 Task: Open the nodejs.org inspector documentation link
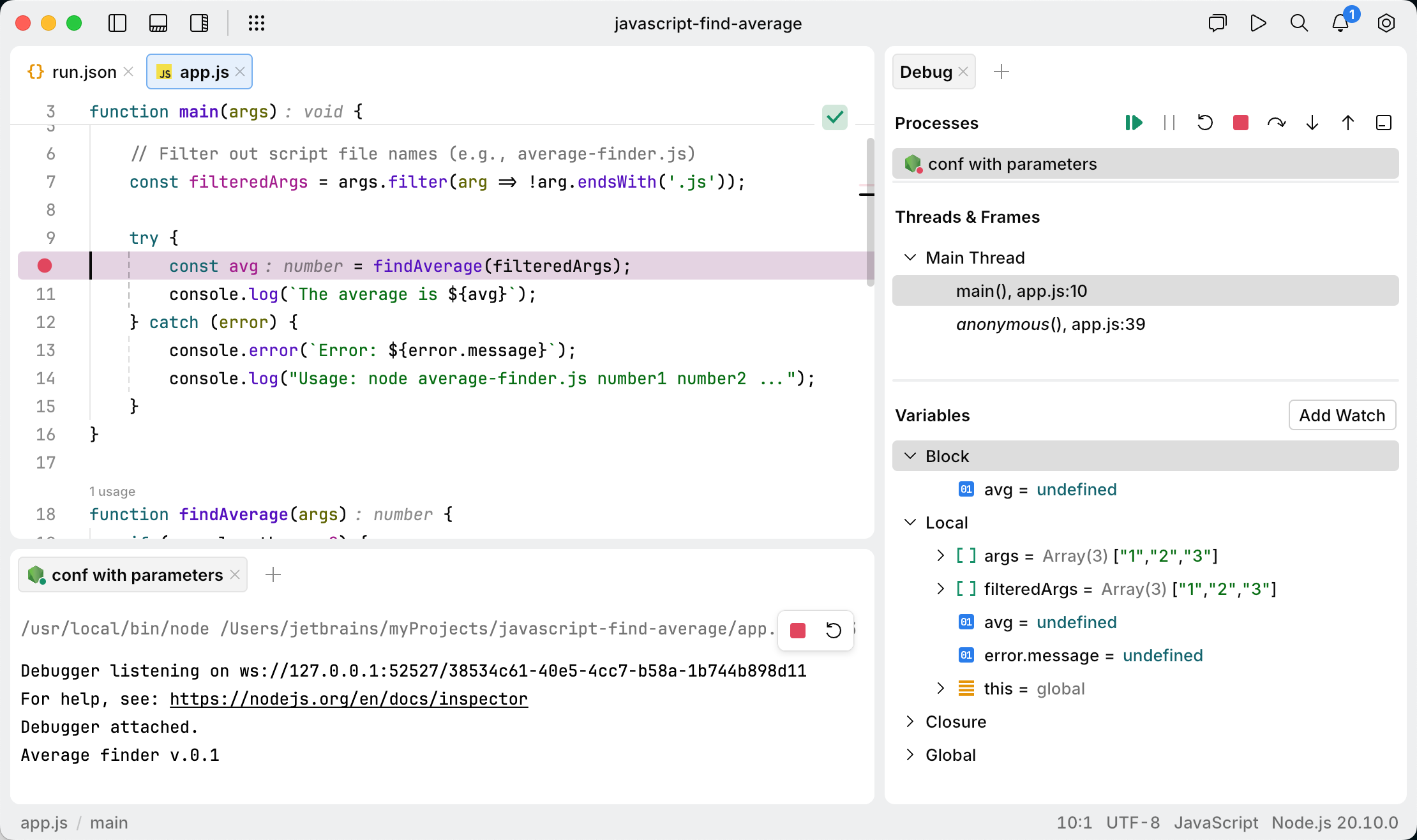[349, 698]
